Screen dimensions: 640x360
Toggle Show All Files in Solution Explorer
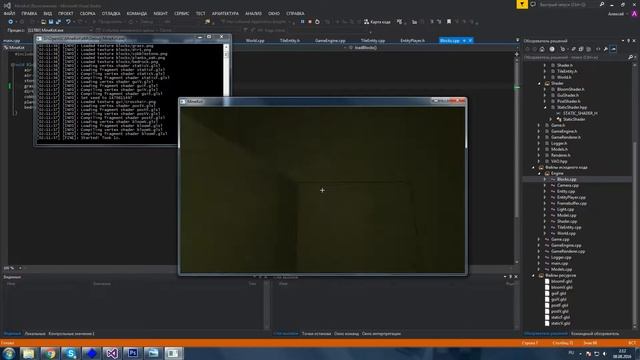588,49
